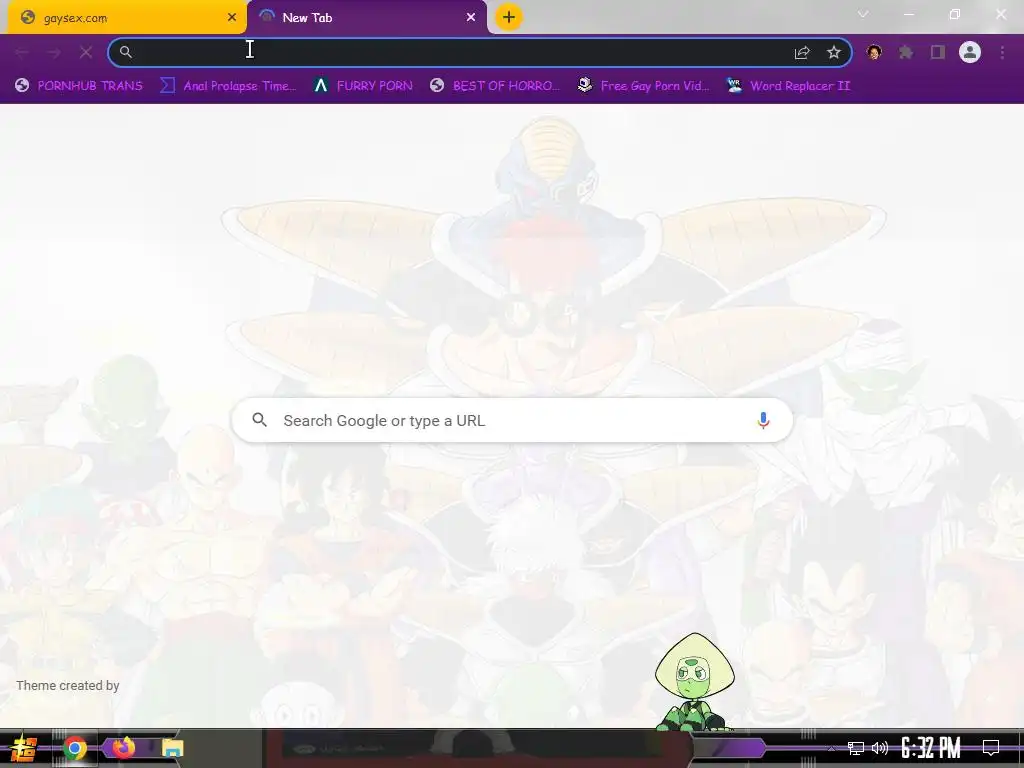Open Chrome from the taskbar

(75, 748)
